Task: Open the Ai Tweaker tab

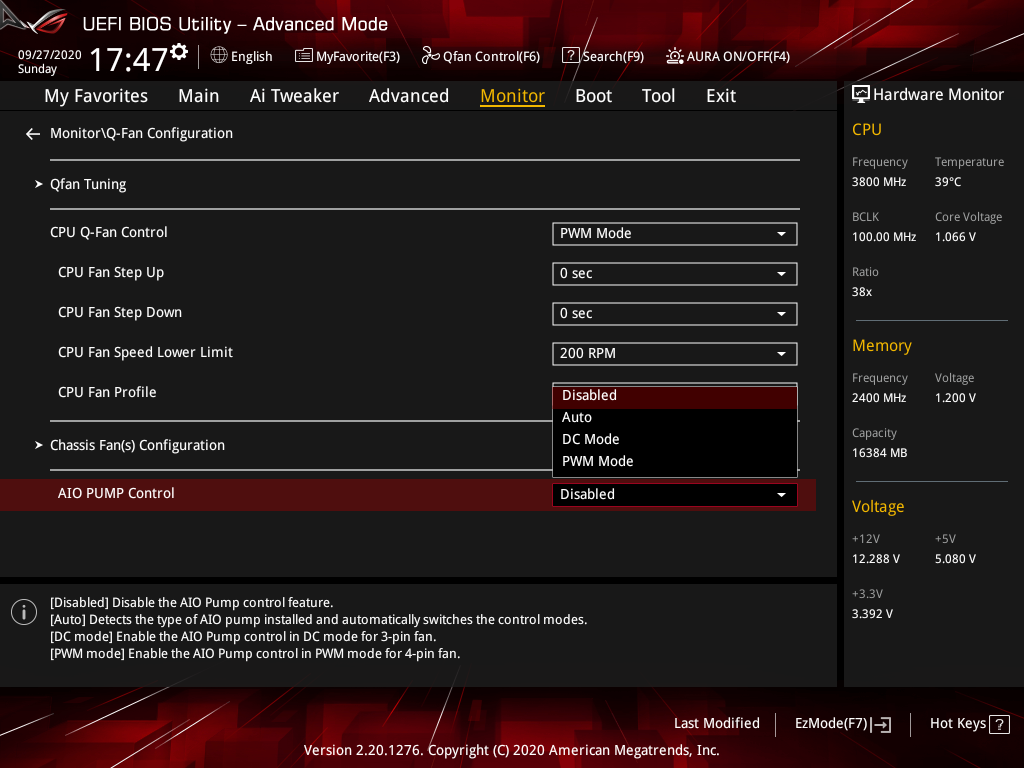Action: coord(294,96)
